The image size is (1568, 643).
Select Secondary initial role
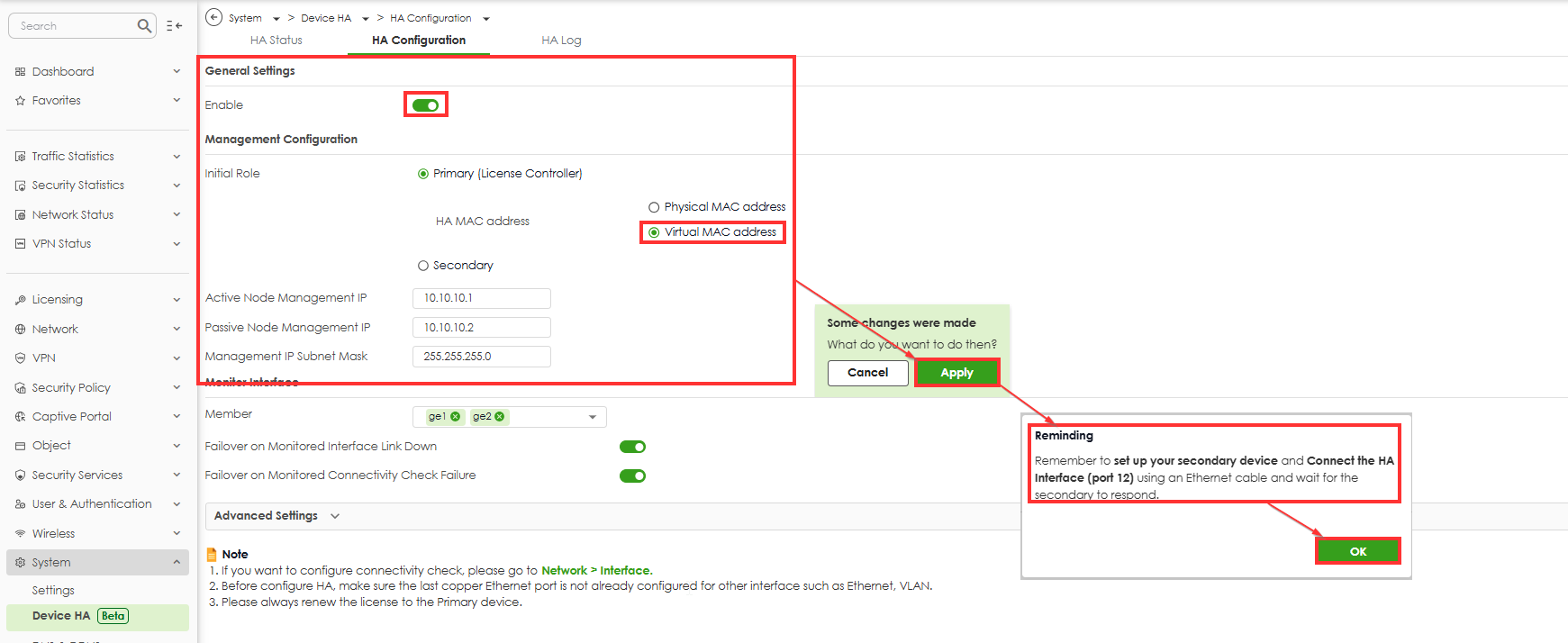coord(423,266)
